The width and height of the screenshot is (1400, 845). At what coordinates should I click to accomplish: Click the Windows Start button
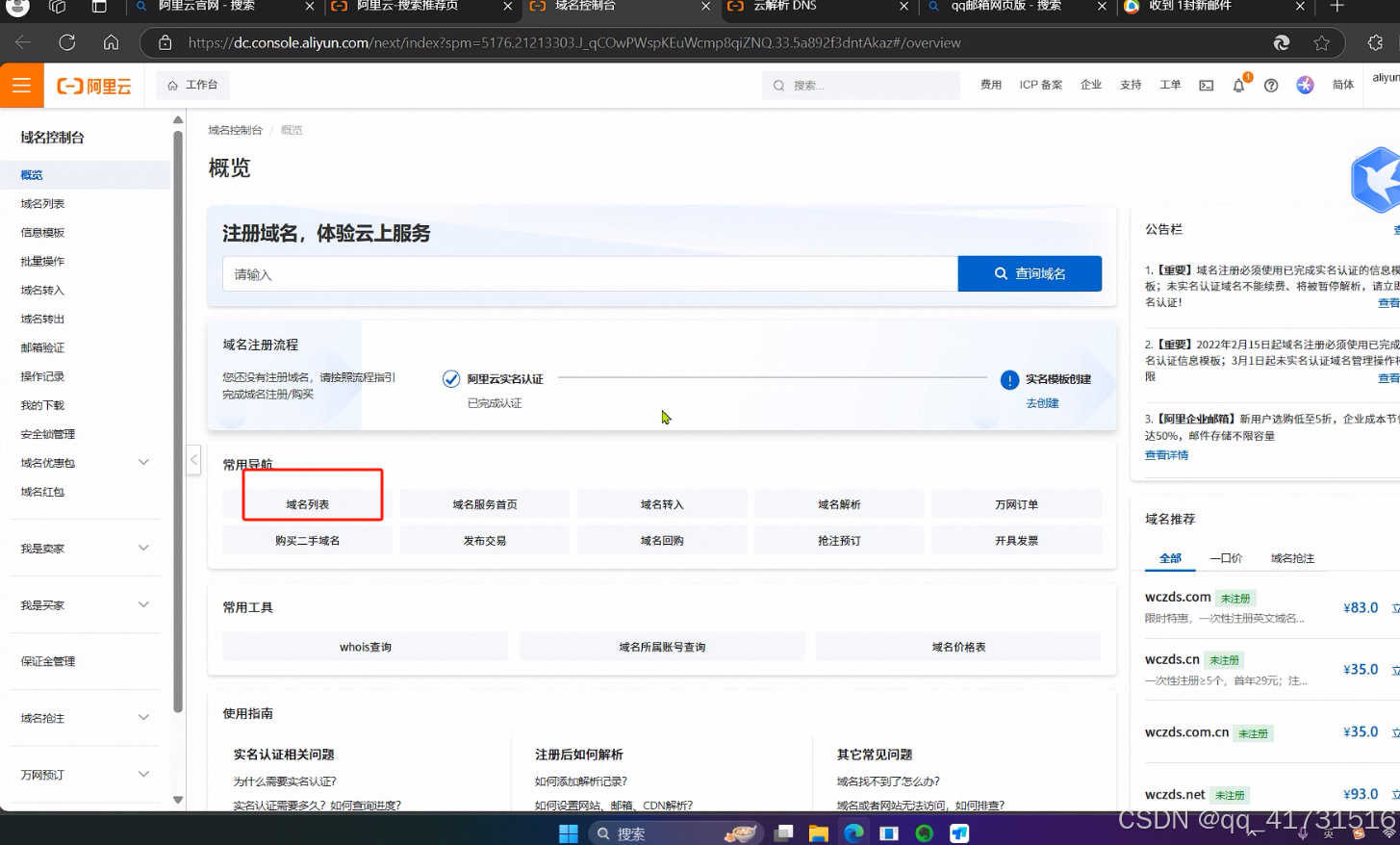[x=569, y=832]
